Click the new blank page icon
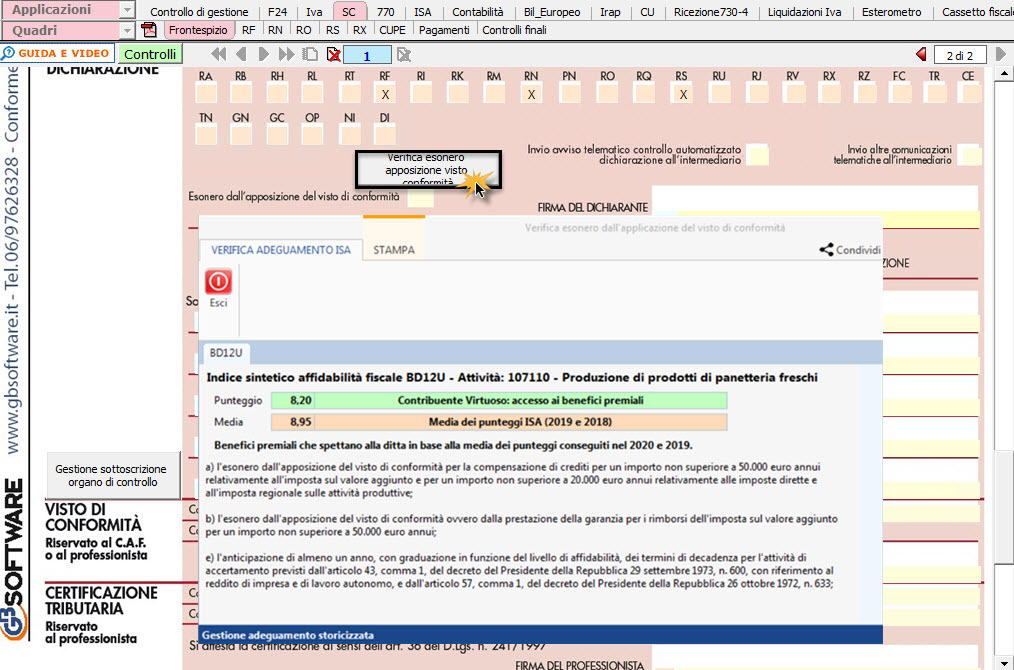 (311, 54)
